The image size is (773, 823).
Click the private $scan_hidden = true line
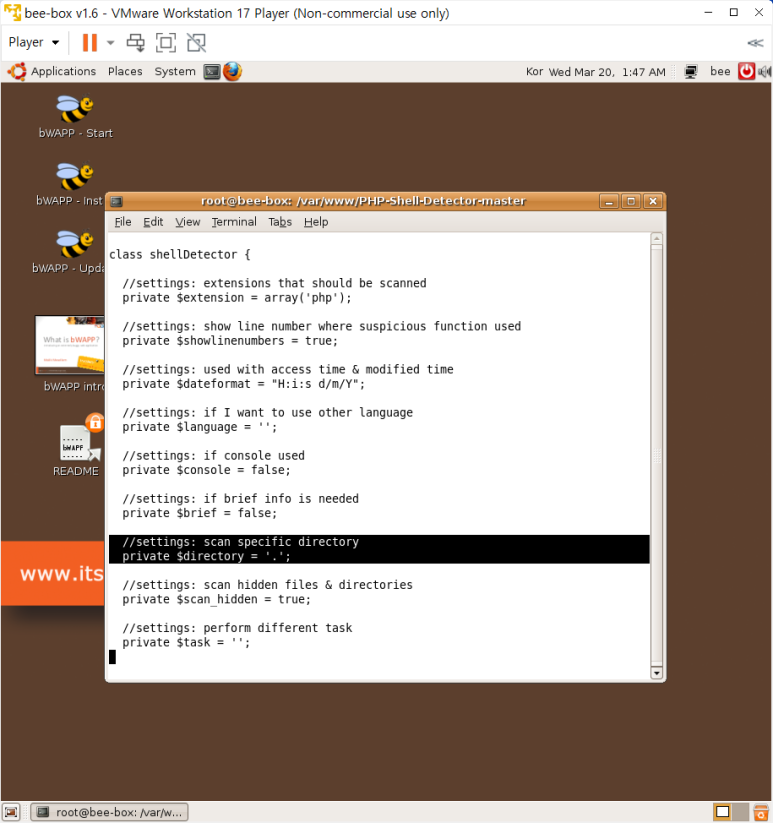[x=216, y=599]
